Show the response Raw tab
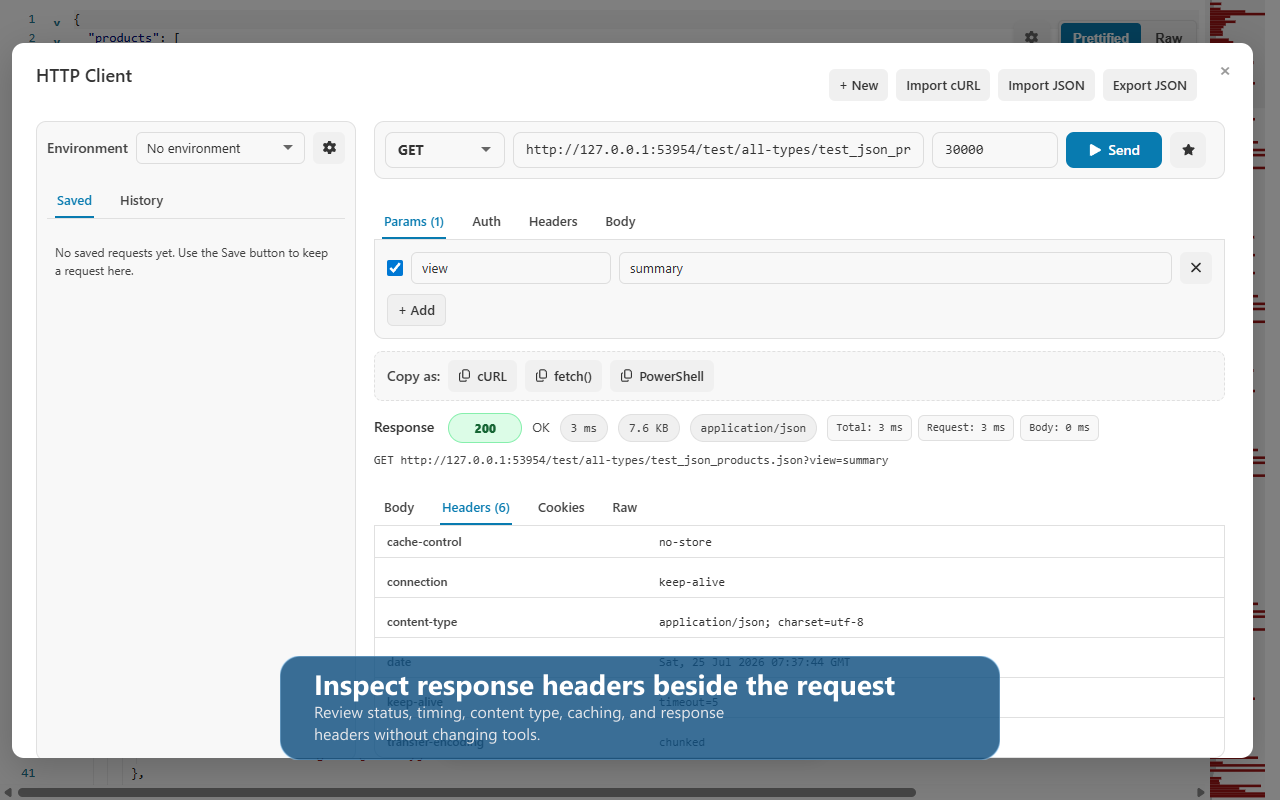Image resolution: width=1280 pixels, height=800 pixels. [x=625, y=507]
